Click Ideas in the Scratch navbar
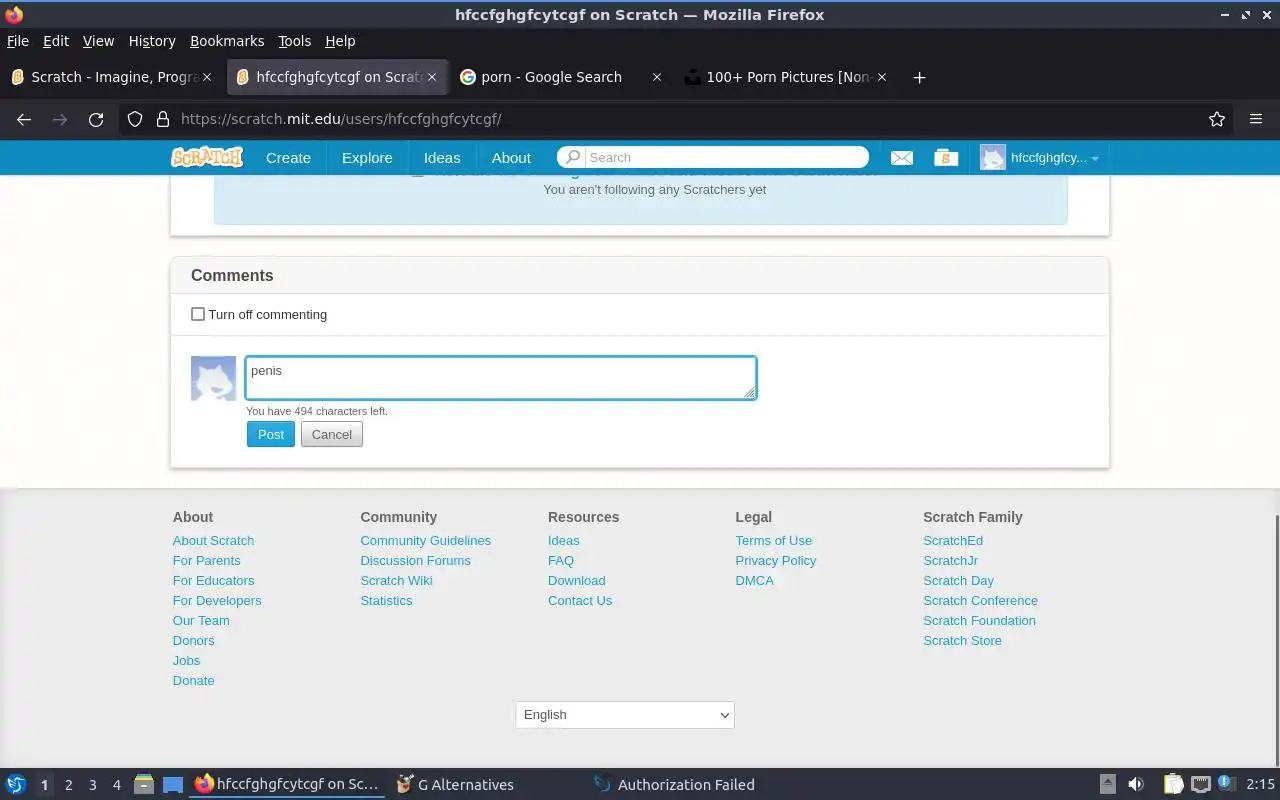The height and width of the screenshot is (800, 1280). tap(442, 158)
